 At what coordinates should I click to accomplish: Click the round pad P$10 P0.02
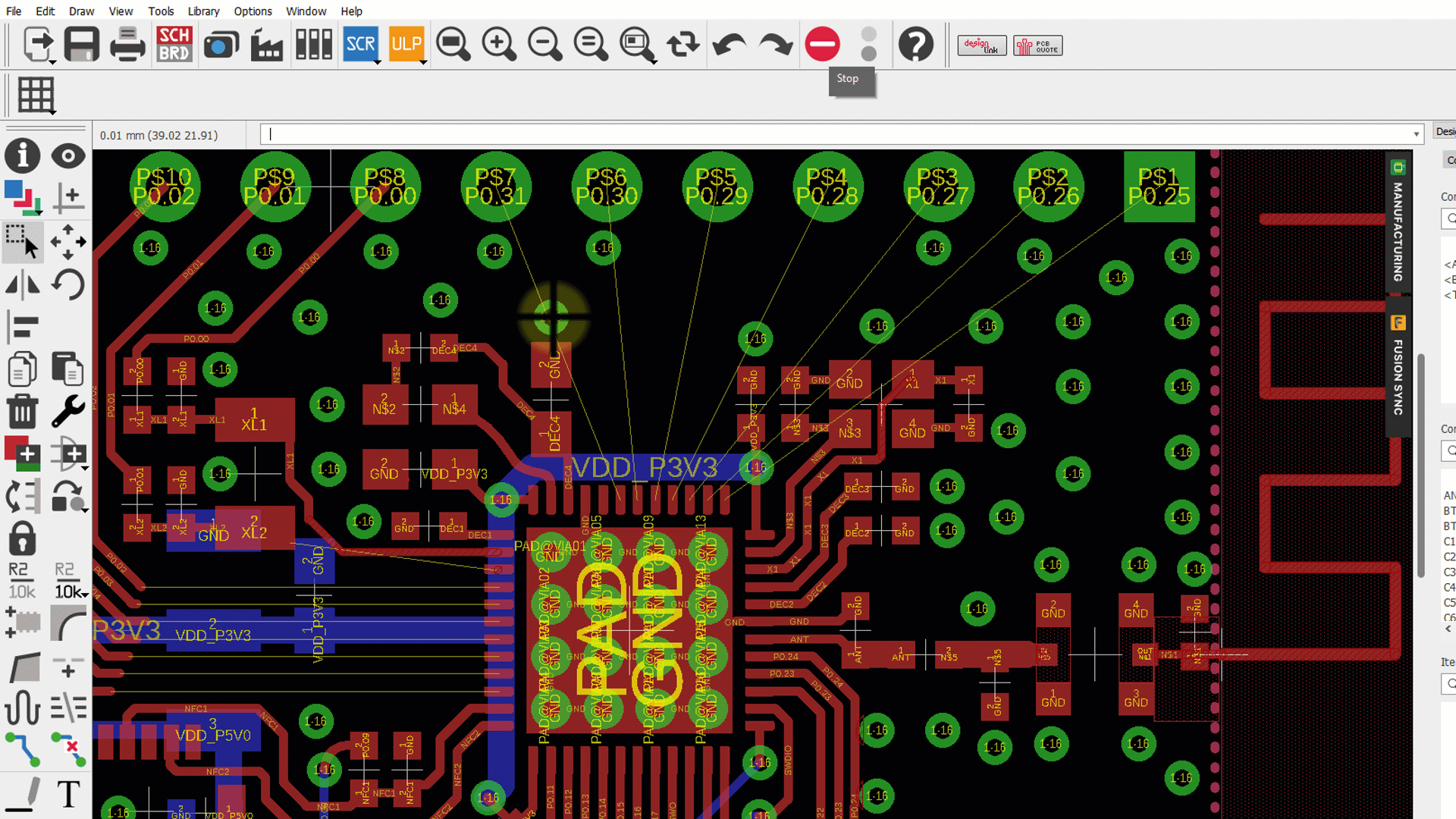(164, 187)
